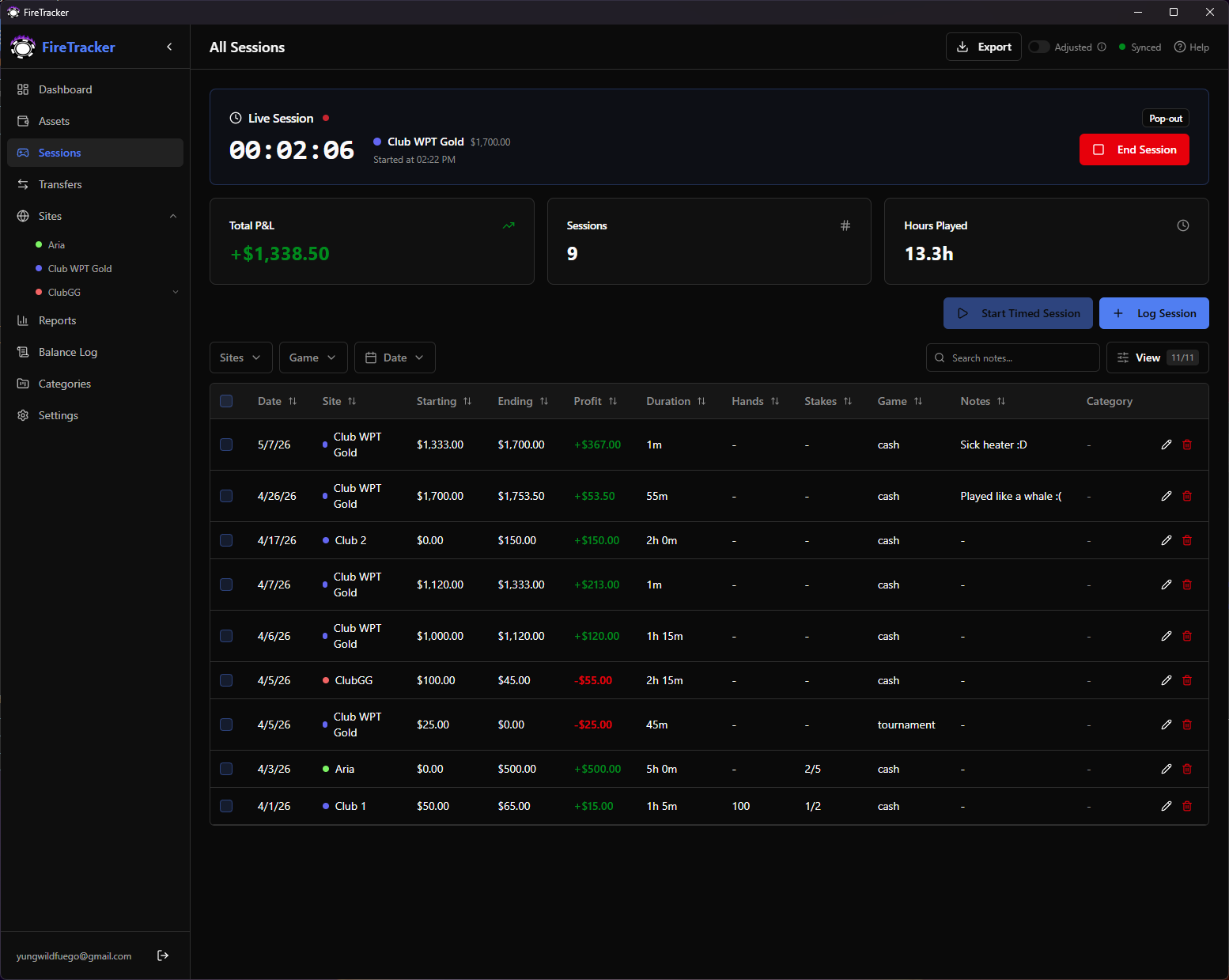The image size is (1229, 980).
Task: Sort table by Date column
Action: (278, 401)
